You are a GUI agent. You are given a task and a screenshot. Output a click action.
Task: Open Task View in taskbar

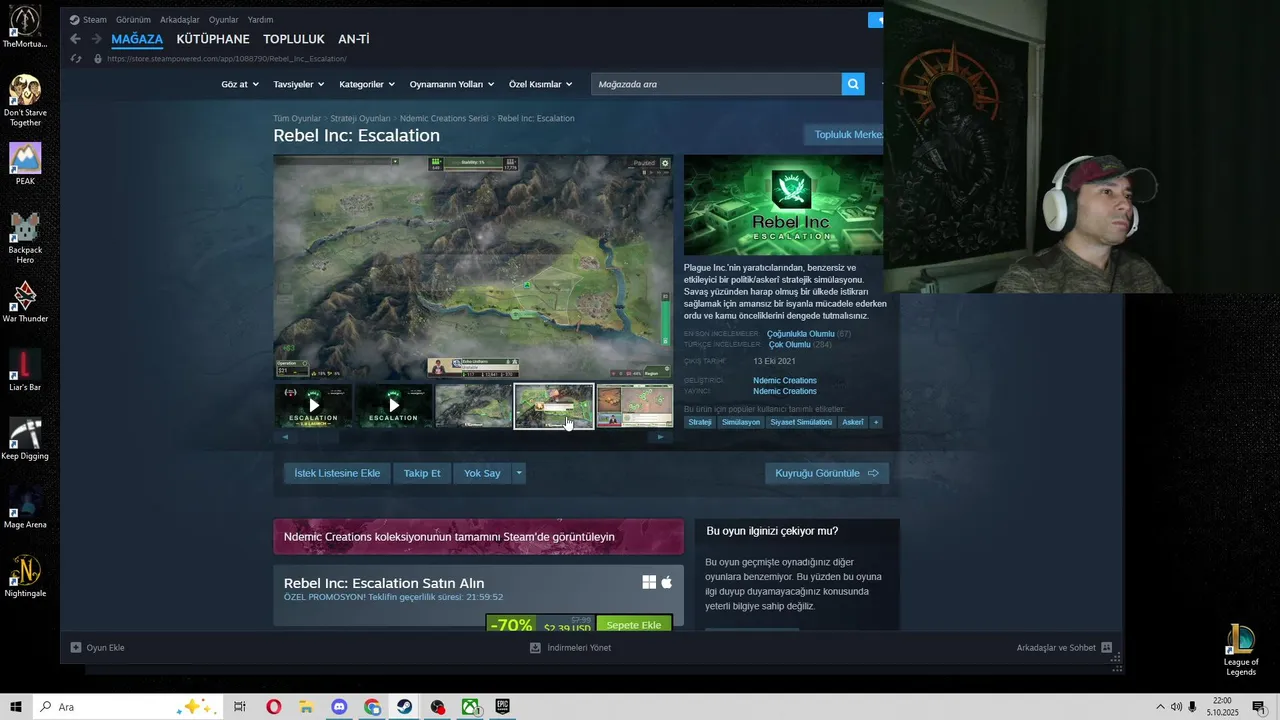click(x=240, y=707)
